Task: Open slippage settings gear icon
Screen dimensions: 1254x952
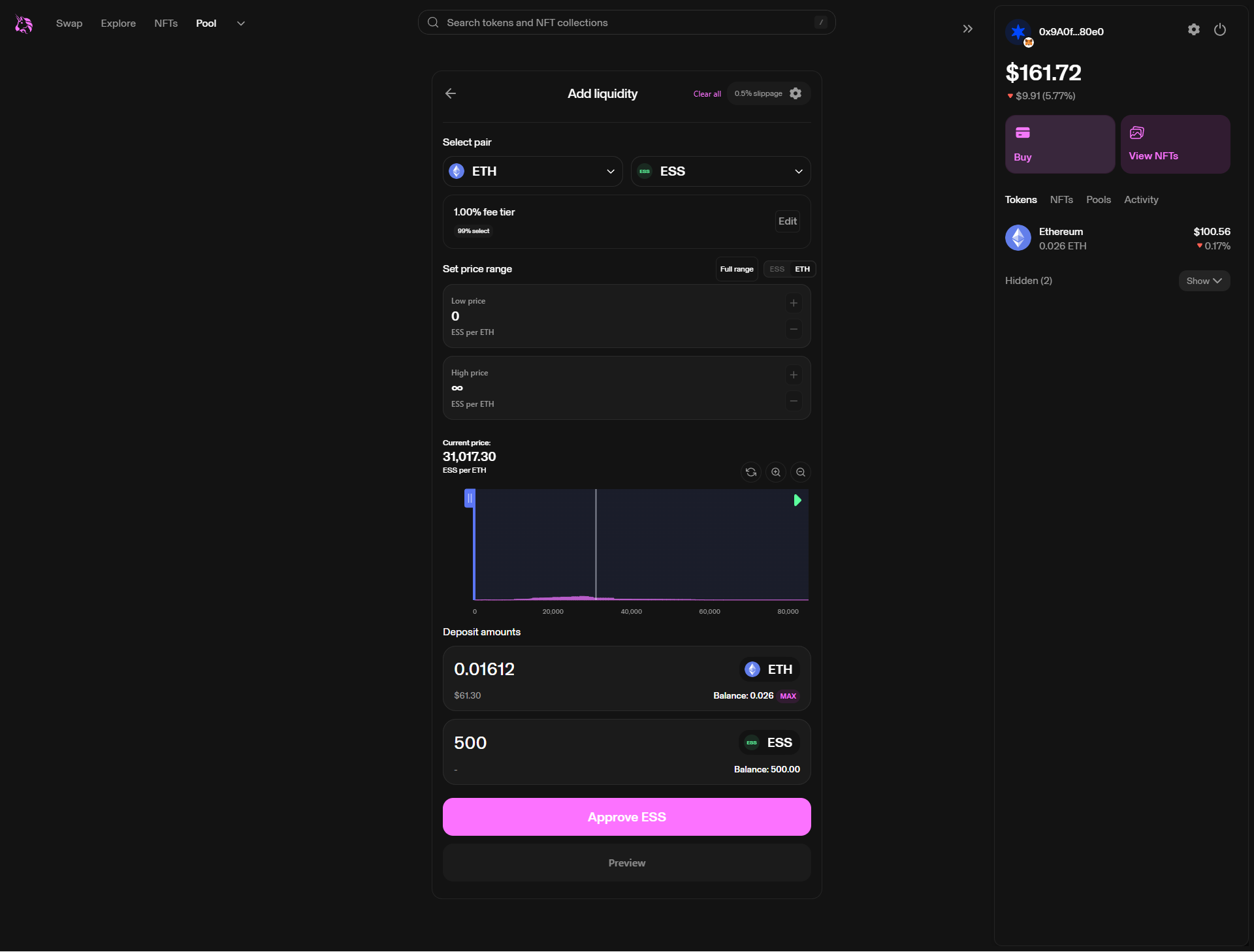Action: click(796, 93)
